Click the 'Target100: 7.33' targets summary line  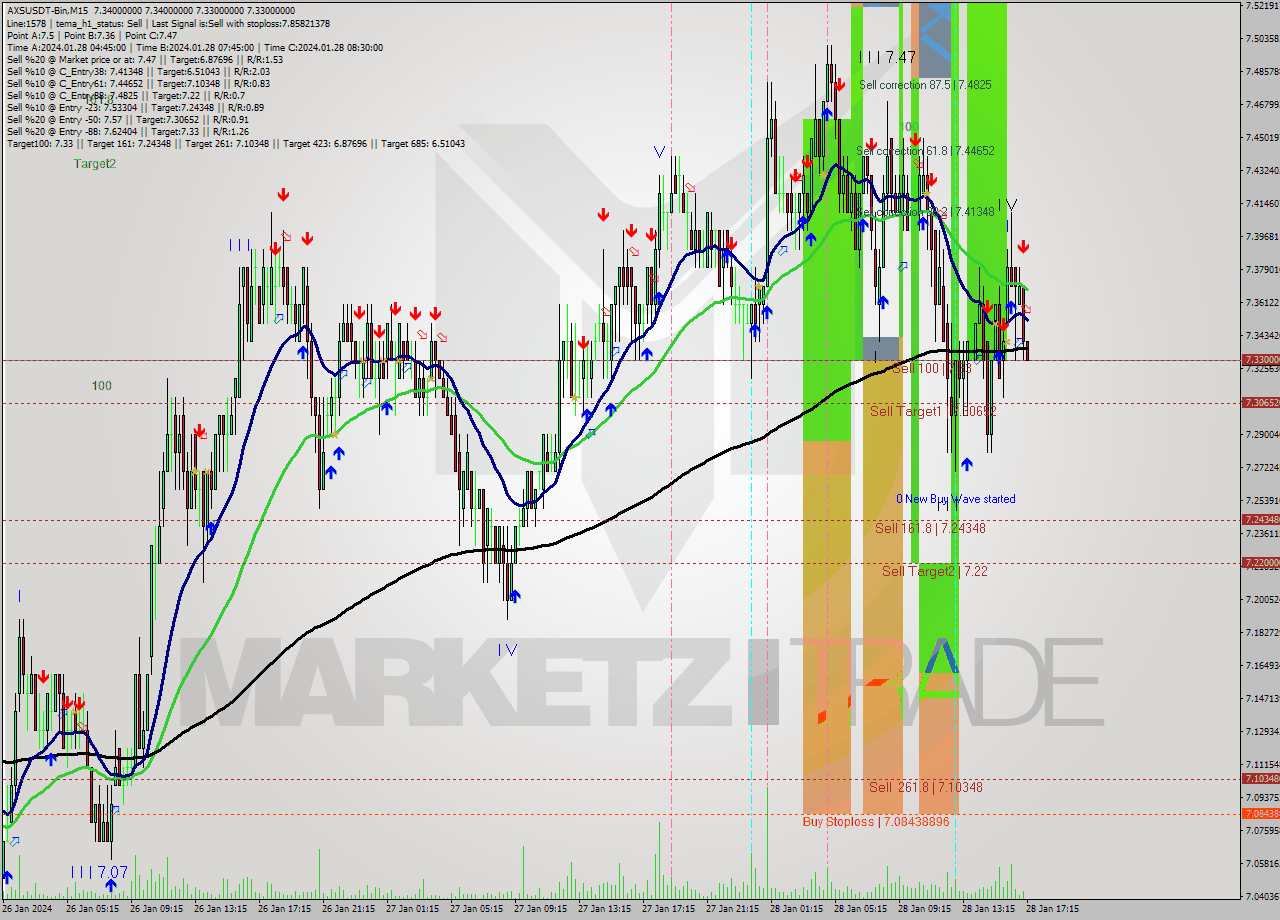point(235,144)
